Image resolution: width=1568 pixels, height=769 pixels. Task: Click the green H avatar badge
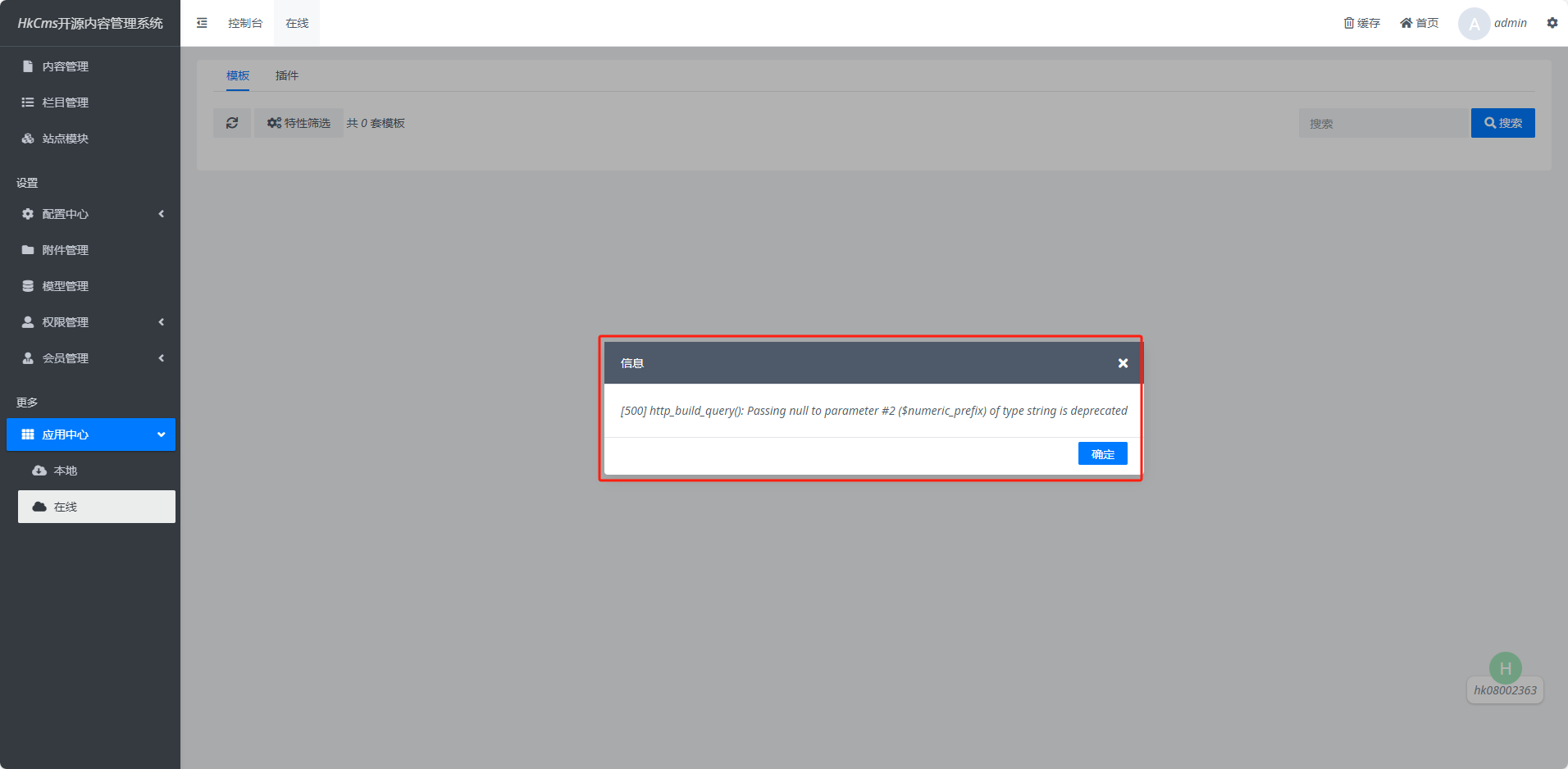[x=1506, y=668]
